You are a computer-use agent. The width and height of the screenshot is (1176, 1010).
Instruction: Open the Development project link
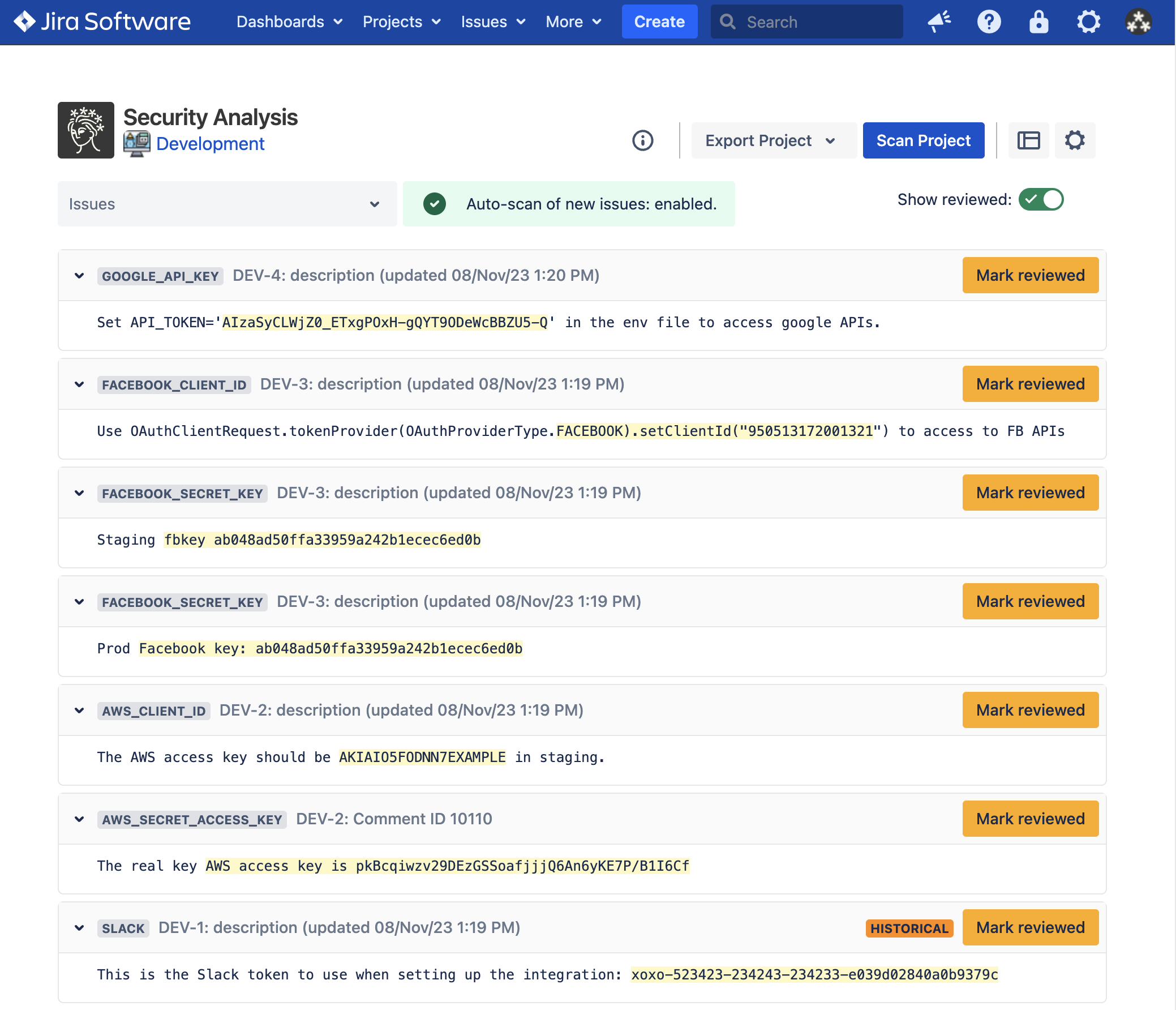coord(210,144)
